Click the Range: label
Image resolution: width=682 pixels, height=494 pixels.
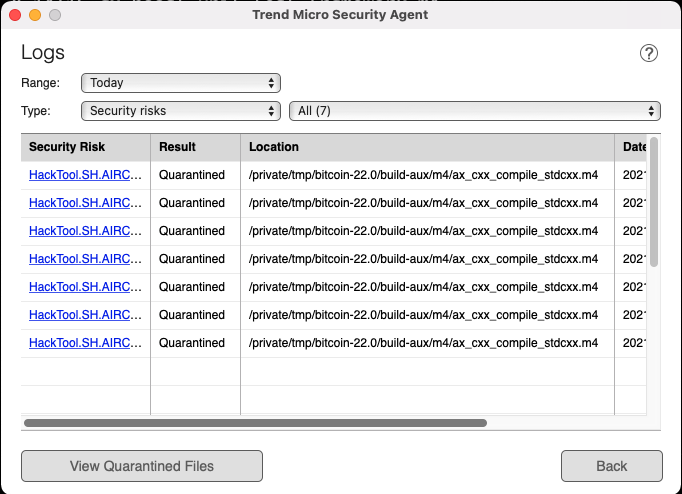coord(40,83)
